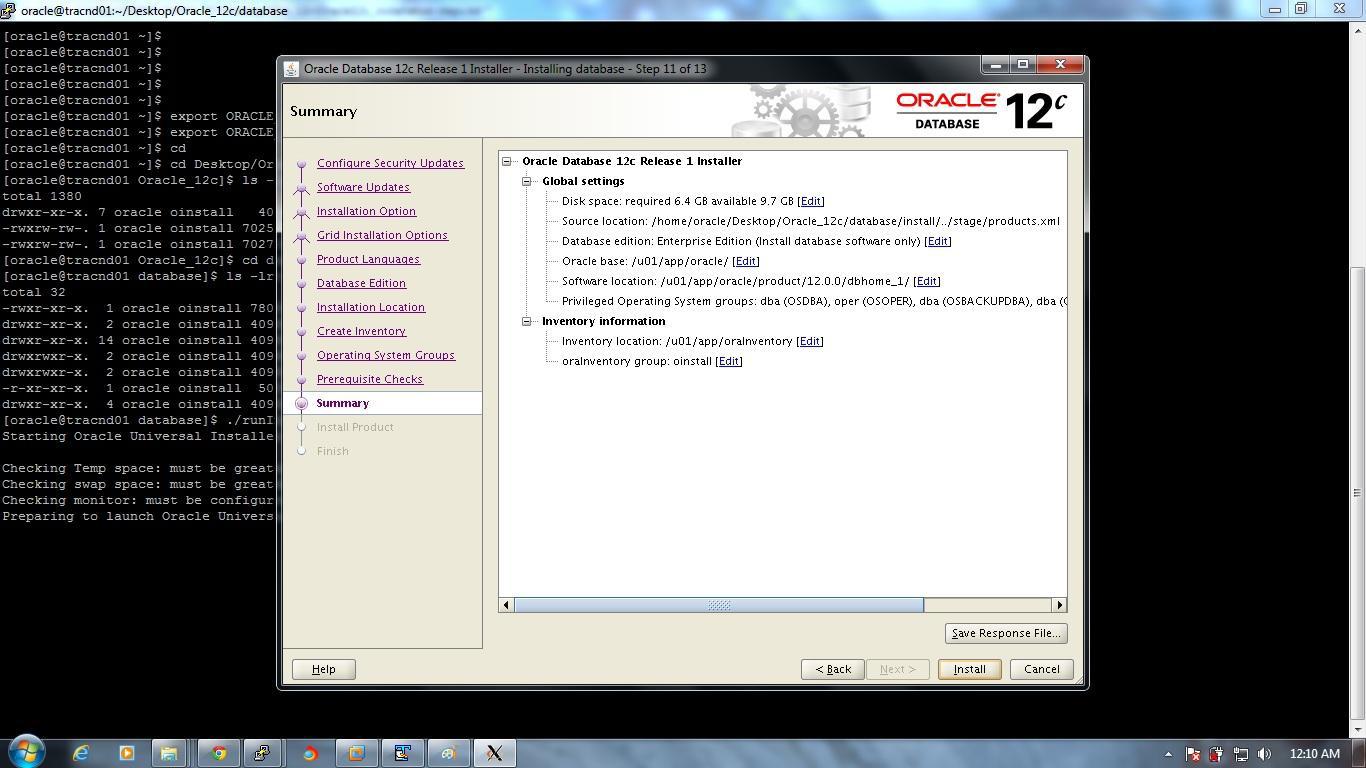Edit the Database edition setting
Screen dimensions: 1366x768
tap(938, 241)
